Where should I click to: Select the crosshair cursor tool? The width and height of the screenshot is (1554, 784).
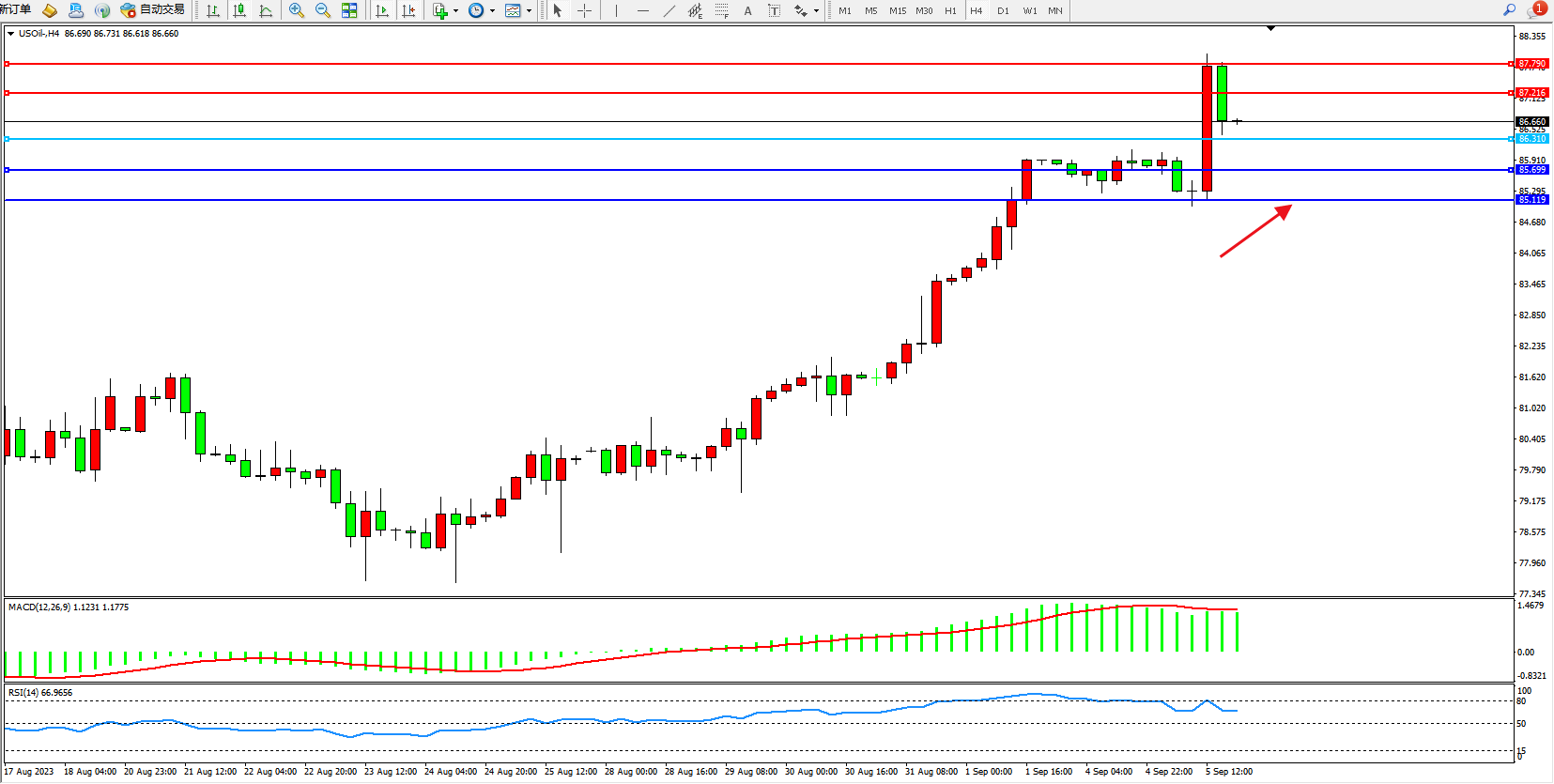pyautogui.click(x=584, y=10)
